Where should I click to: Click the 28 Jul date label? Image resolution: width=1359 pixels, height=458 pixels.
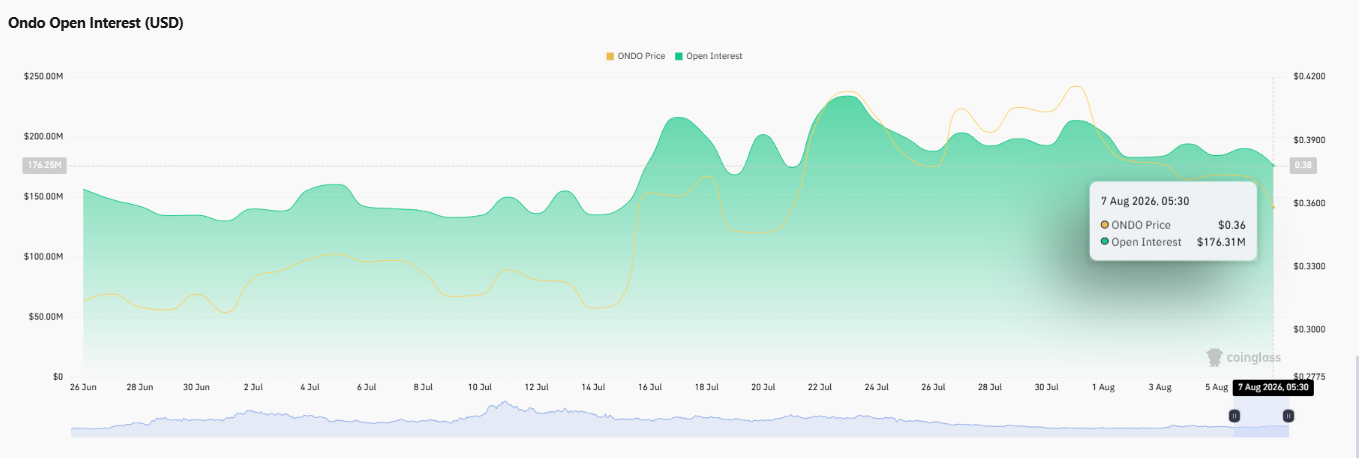tap(990, 386)
